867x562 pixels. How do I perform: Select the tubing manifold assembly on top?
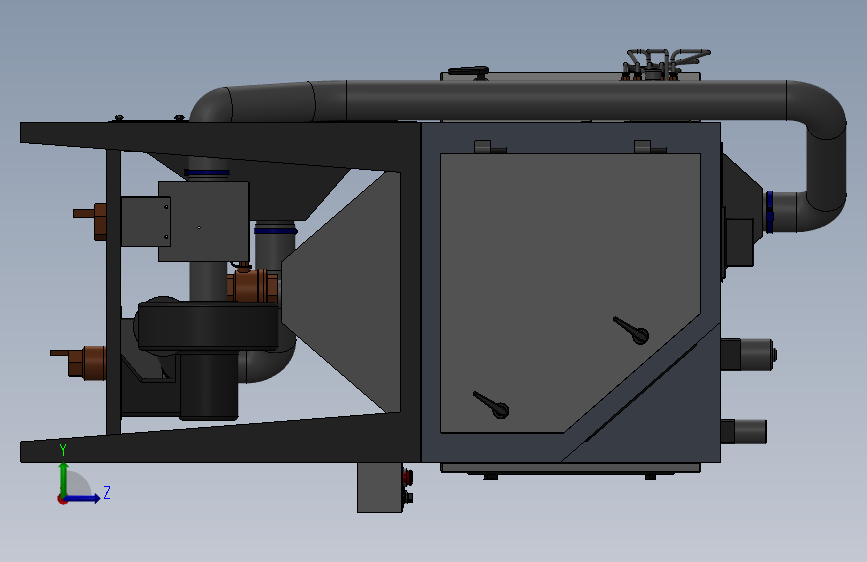tap(663, 64)
